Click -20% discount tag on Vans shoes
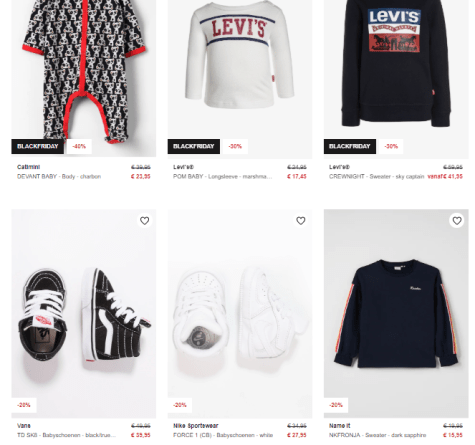This screenshot has width=475, height=445. point(24,405)
